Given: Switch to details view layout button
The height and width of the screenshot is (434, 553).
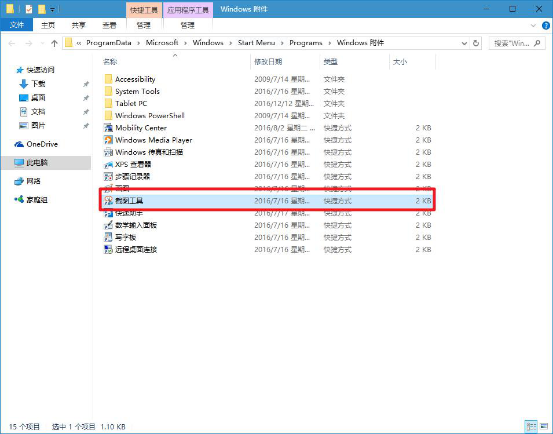Looking at the screenshot, I should pyautogui.click(x=531, y=427).
